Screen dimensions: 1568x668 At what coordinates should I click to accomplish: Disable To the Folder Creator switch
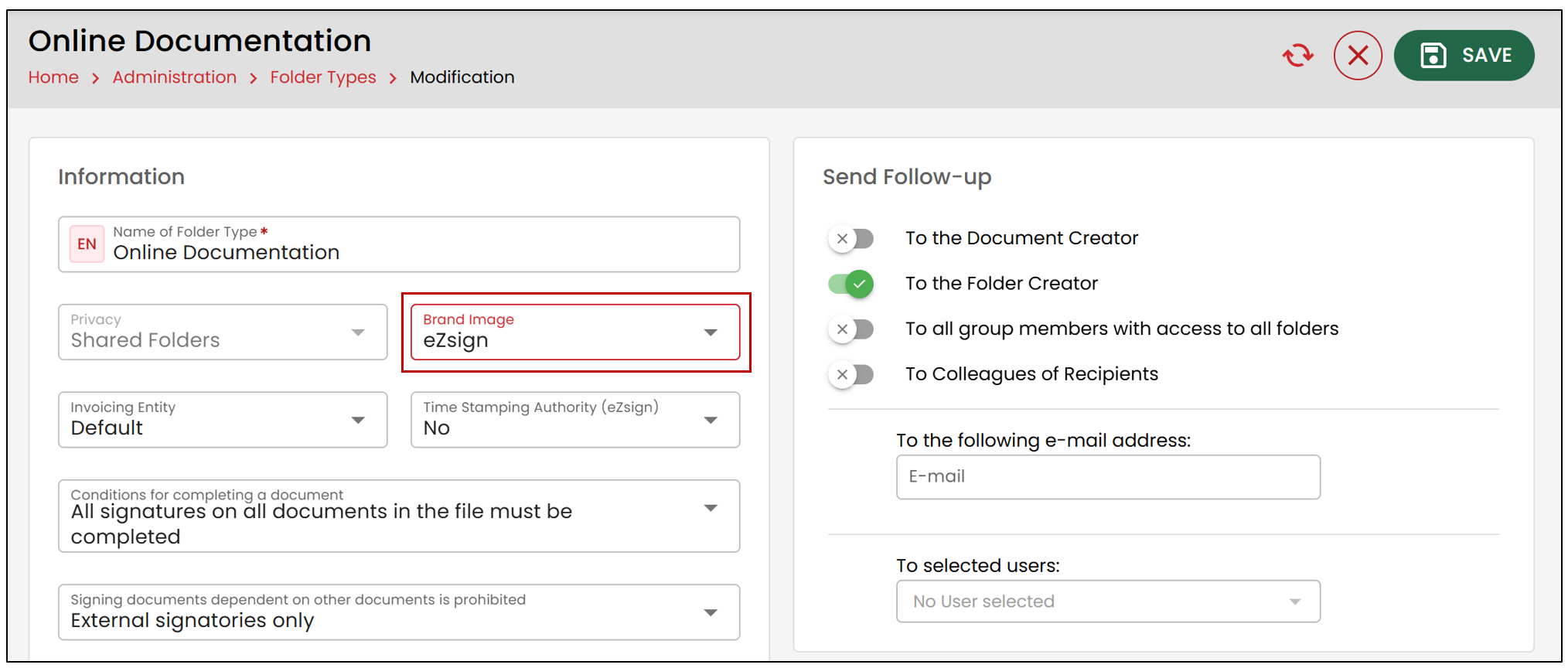coord(851,284)
